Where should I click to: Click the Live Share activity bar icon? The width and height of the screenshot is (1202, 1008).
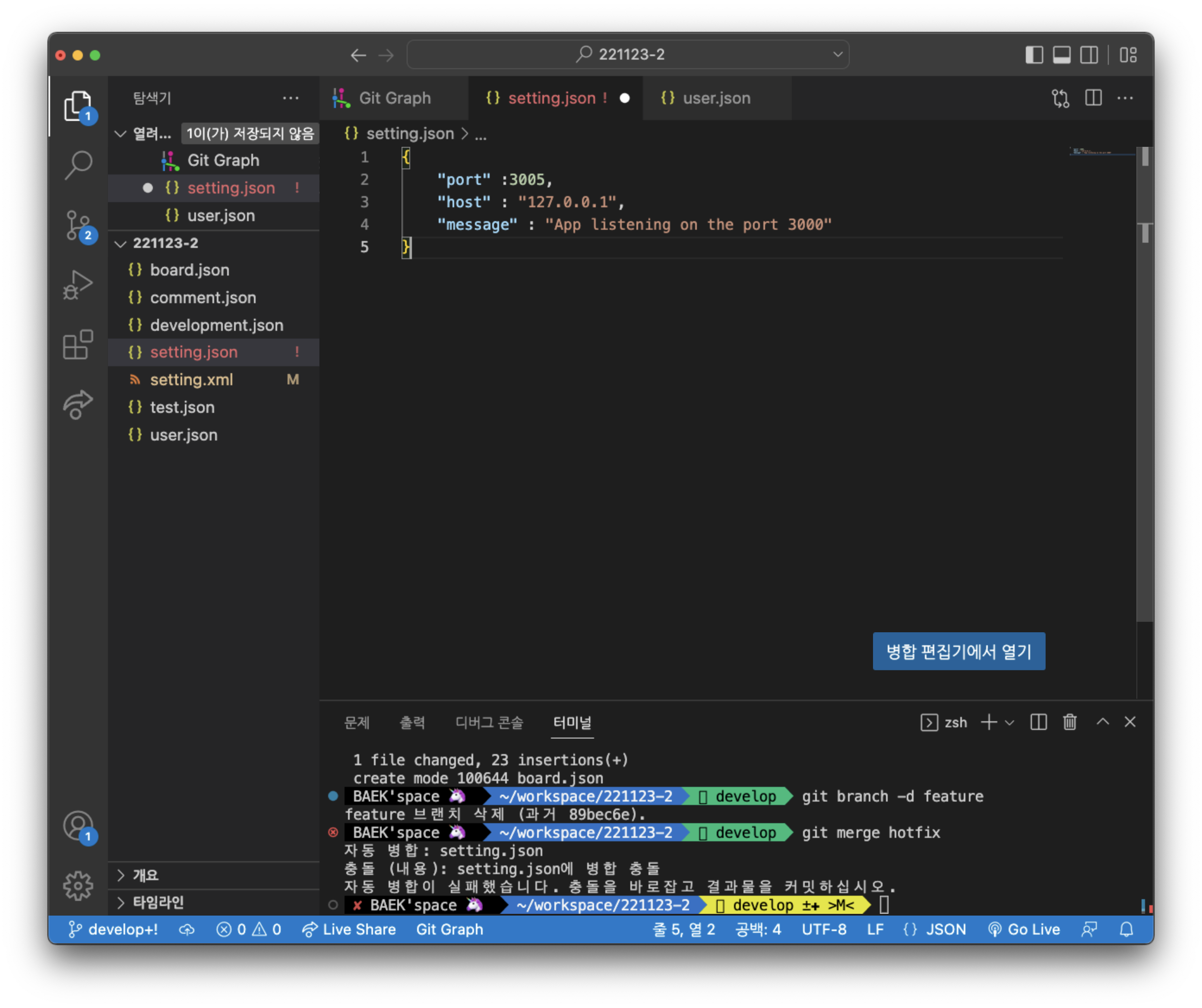(78, 404)
